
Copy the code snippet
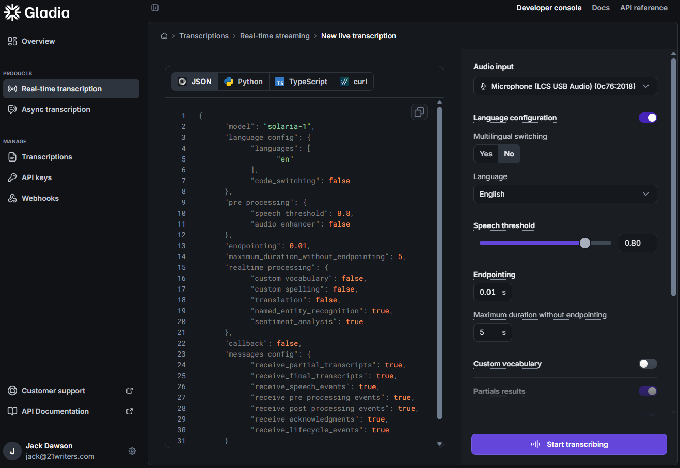pos(419,112)
